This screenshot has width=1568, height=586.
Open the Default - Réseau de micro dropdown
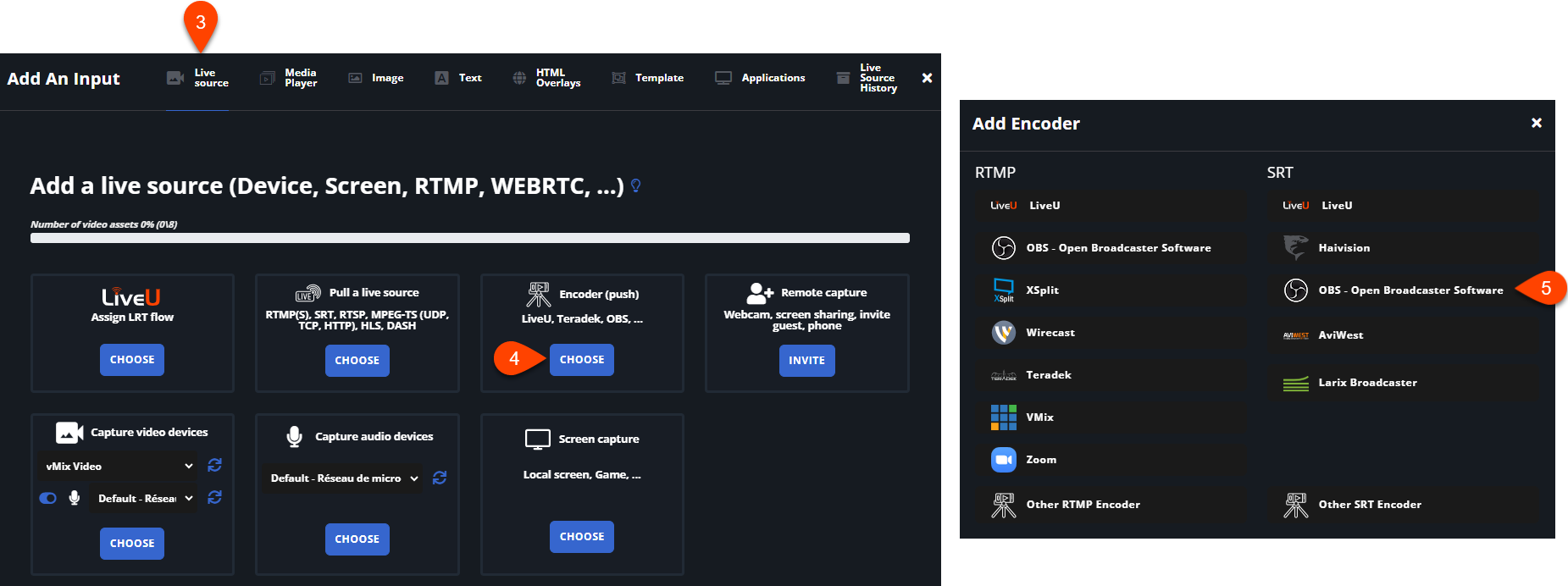click(344, 478)
